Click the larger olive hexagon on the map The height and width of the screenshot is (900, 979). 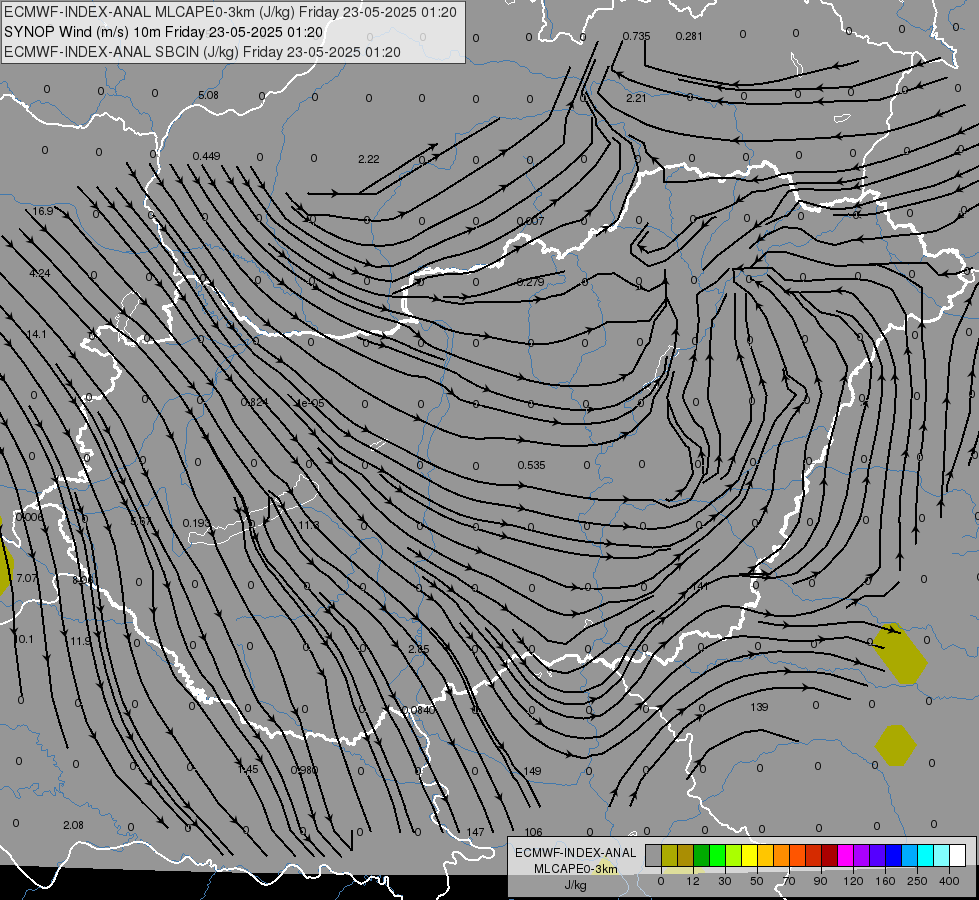pyautogui.click(x=900, y=653)
